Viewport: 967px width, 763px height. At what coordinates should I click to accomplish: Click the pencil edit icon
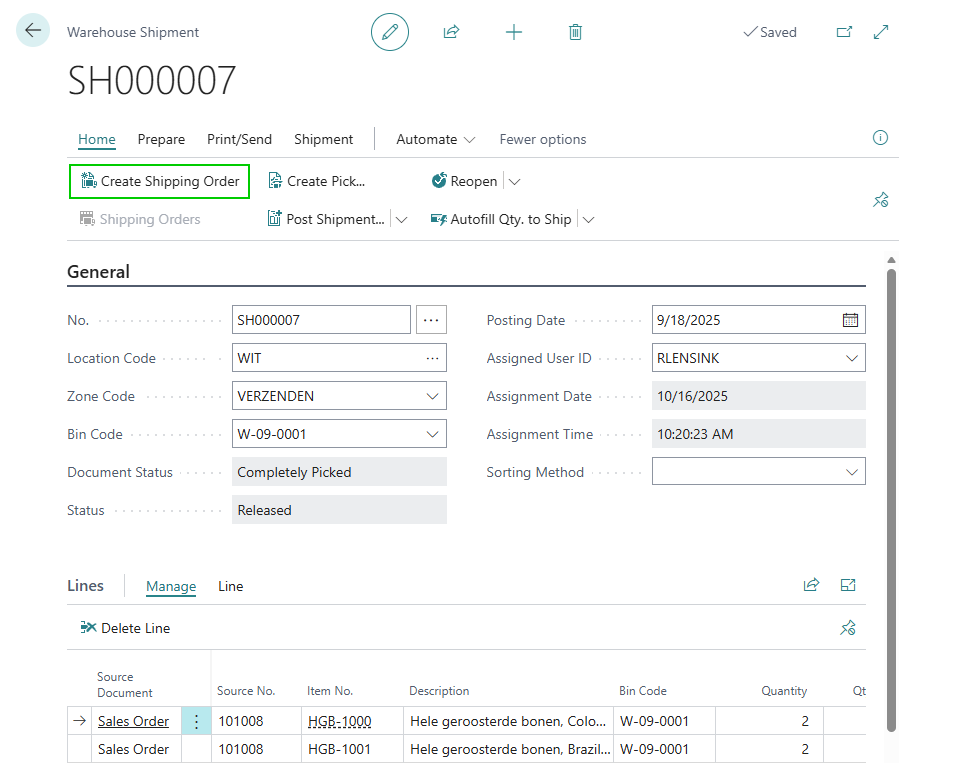pos(390,32)
